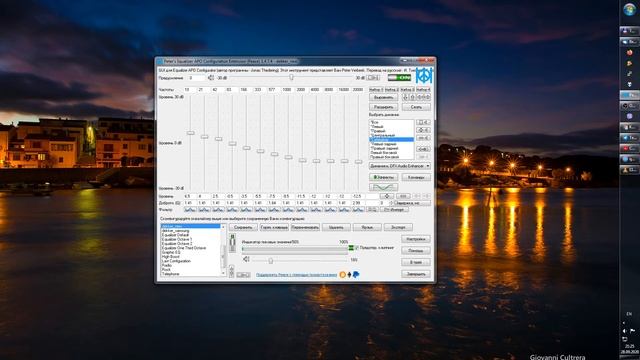640x360 pixels.
Task: Select preset Набор 1
Action: [376, 89]
